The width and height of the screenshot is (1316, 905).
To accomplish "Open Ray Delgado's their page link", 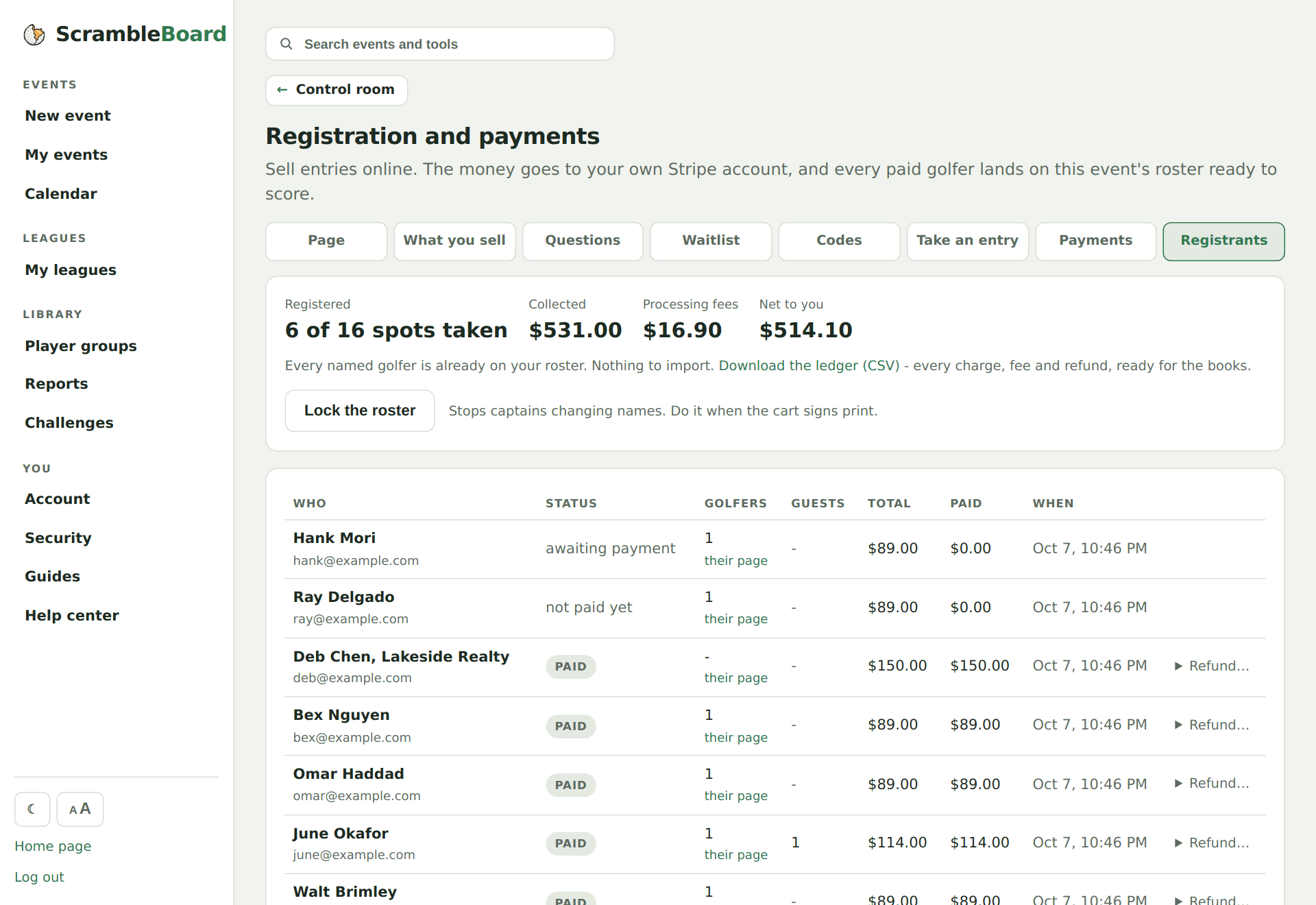I will point(735,619).
